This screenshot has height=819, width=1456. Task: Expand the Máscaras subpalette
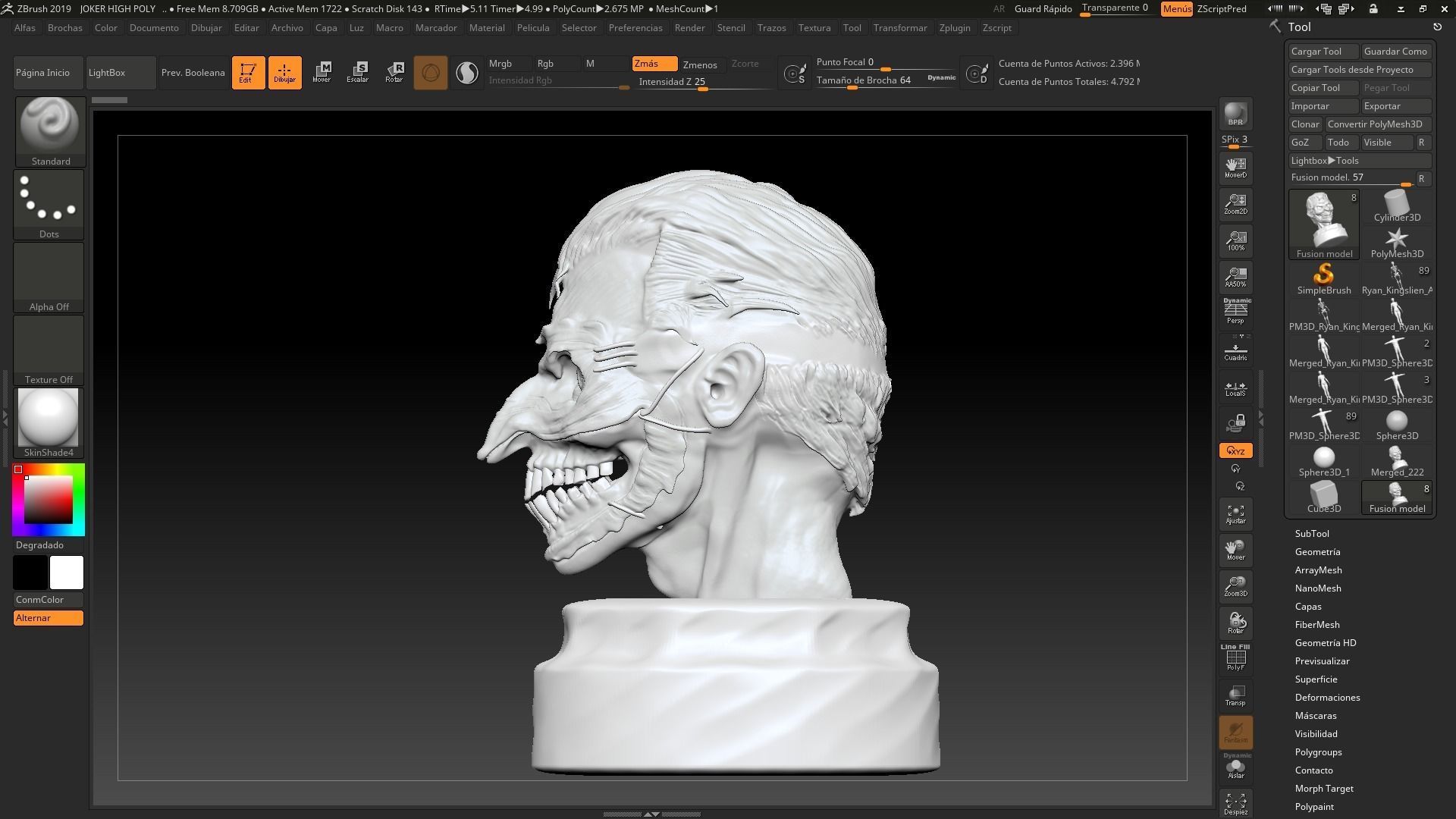tap(1316, 716)
